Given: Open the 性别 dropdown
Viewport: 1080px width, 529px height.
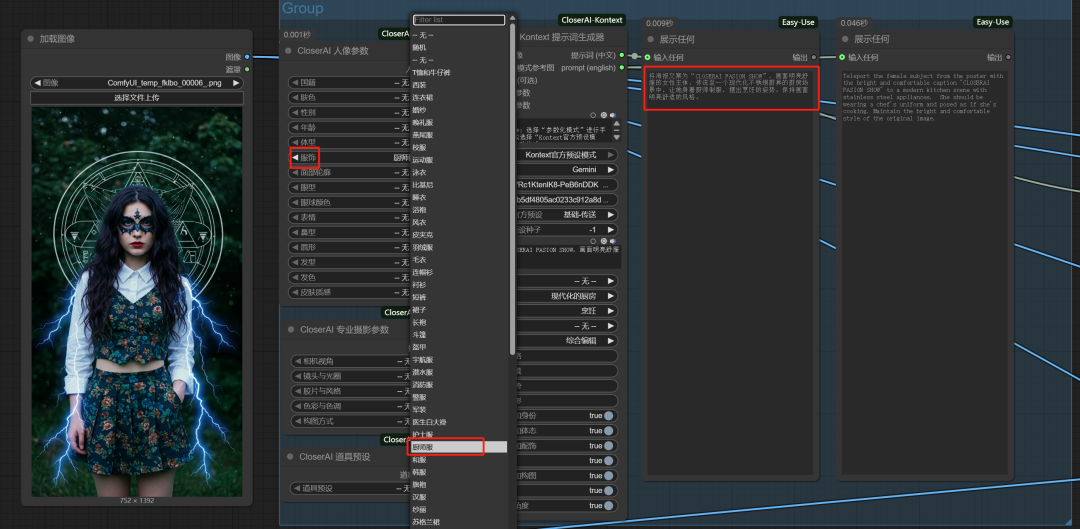Looking at the screenshot, I should [x=350, y=112].
